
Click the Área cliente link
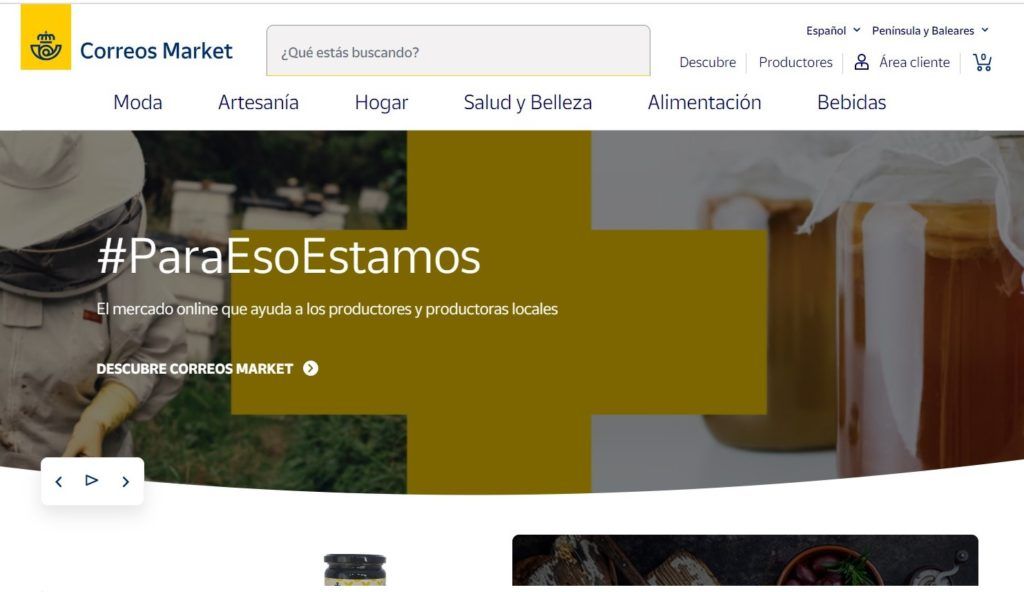914,62
